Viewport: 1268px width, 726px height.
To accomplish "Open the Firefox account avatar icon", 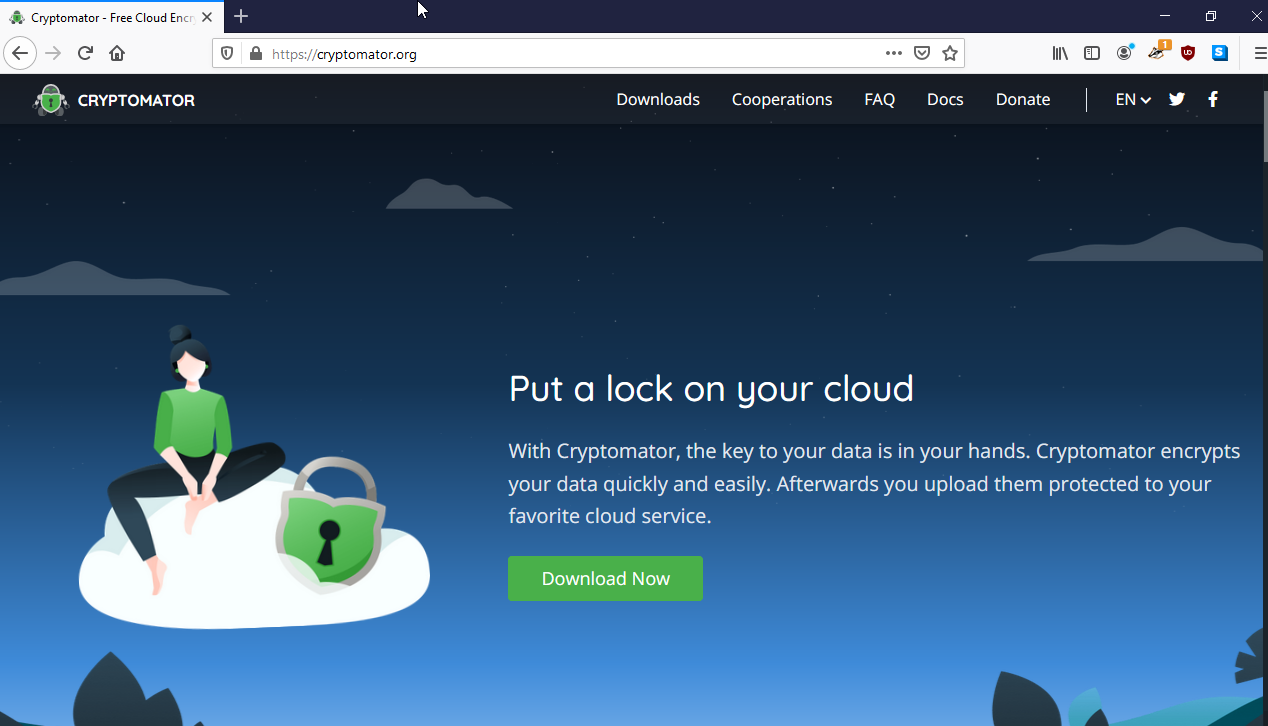I will (x=1125, y=53).
